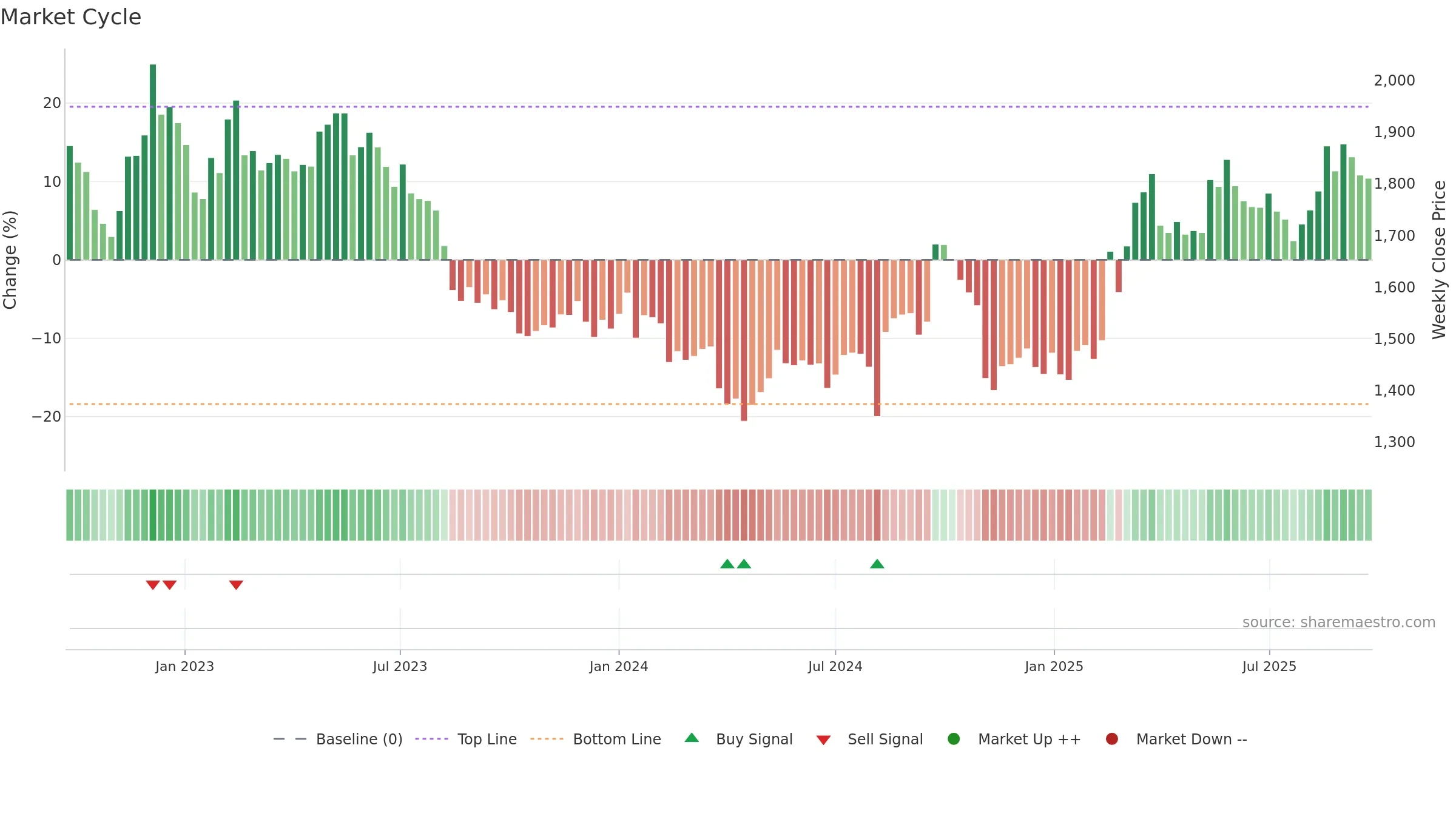Click the Change (%) axis title
Screen dimensions: 1456x819
[x=10, y=260]
